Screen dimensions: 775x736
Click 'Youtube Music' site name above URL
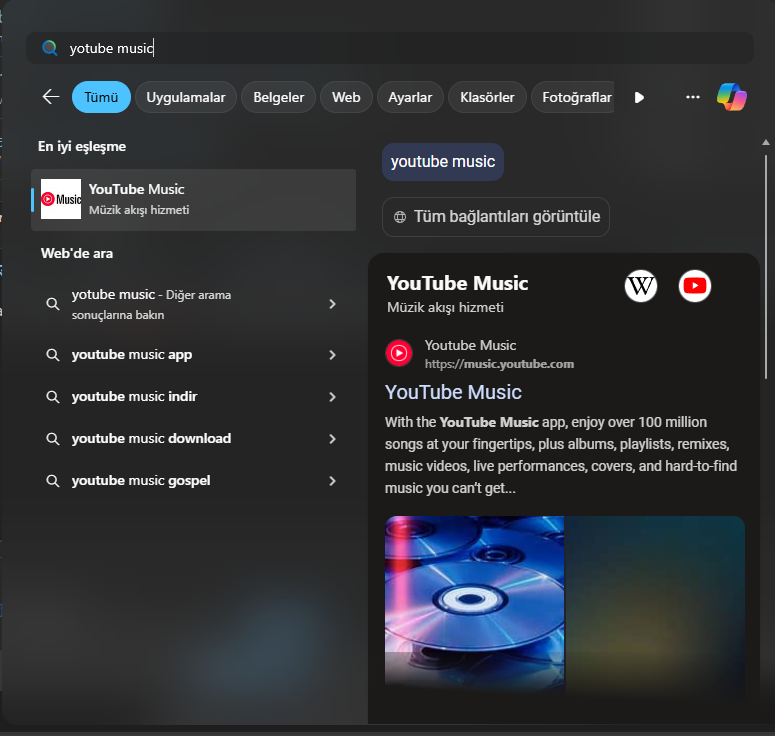[471, 345]
